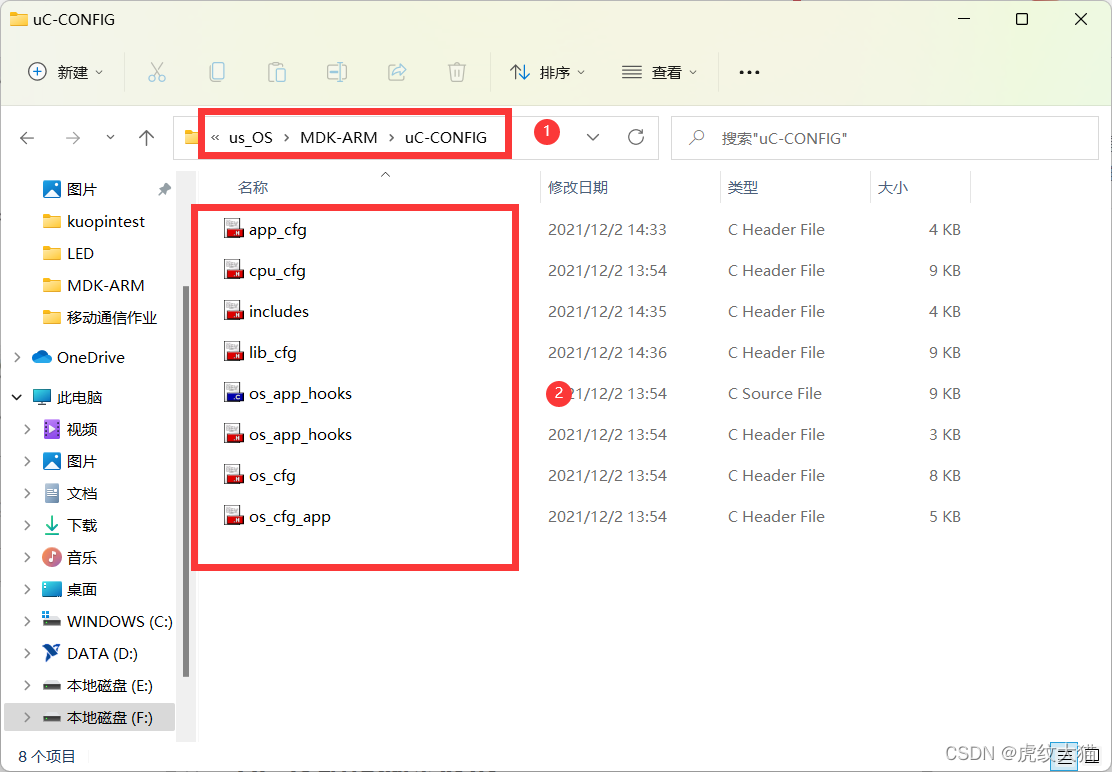Collapse the 此电脑 tree node

tap(17, 398)
